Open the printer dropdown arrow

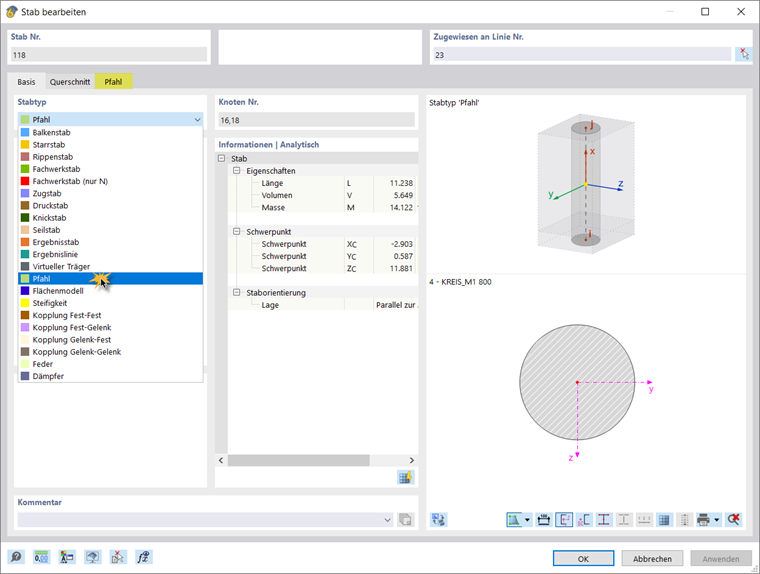coord(717,520)
